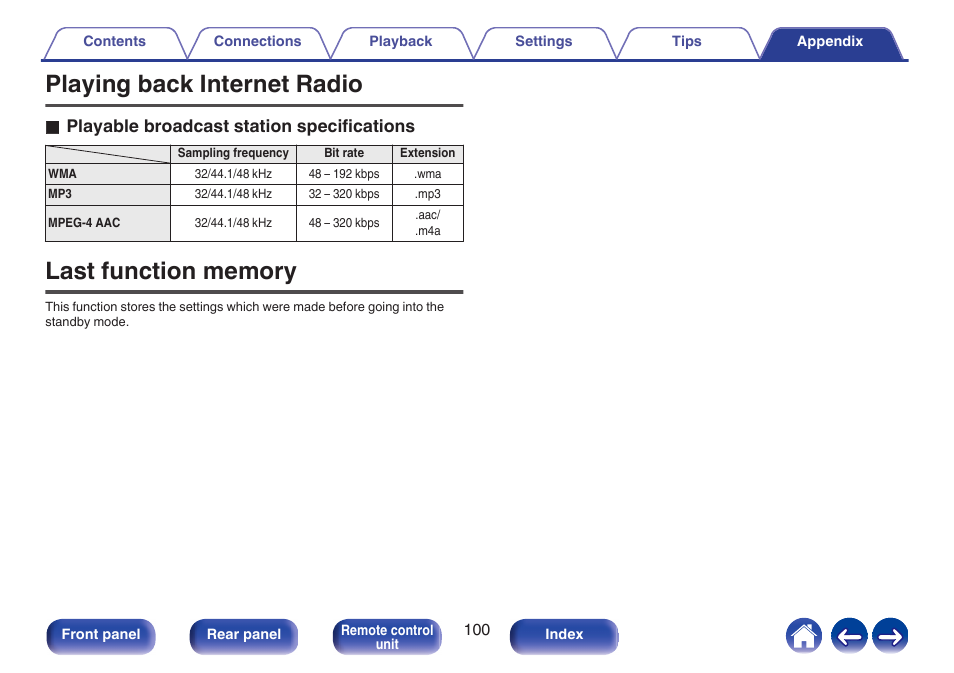
Task: Go to the Tips tab
Action: (x=686, y=42)
